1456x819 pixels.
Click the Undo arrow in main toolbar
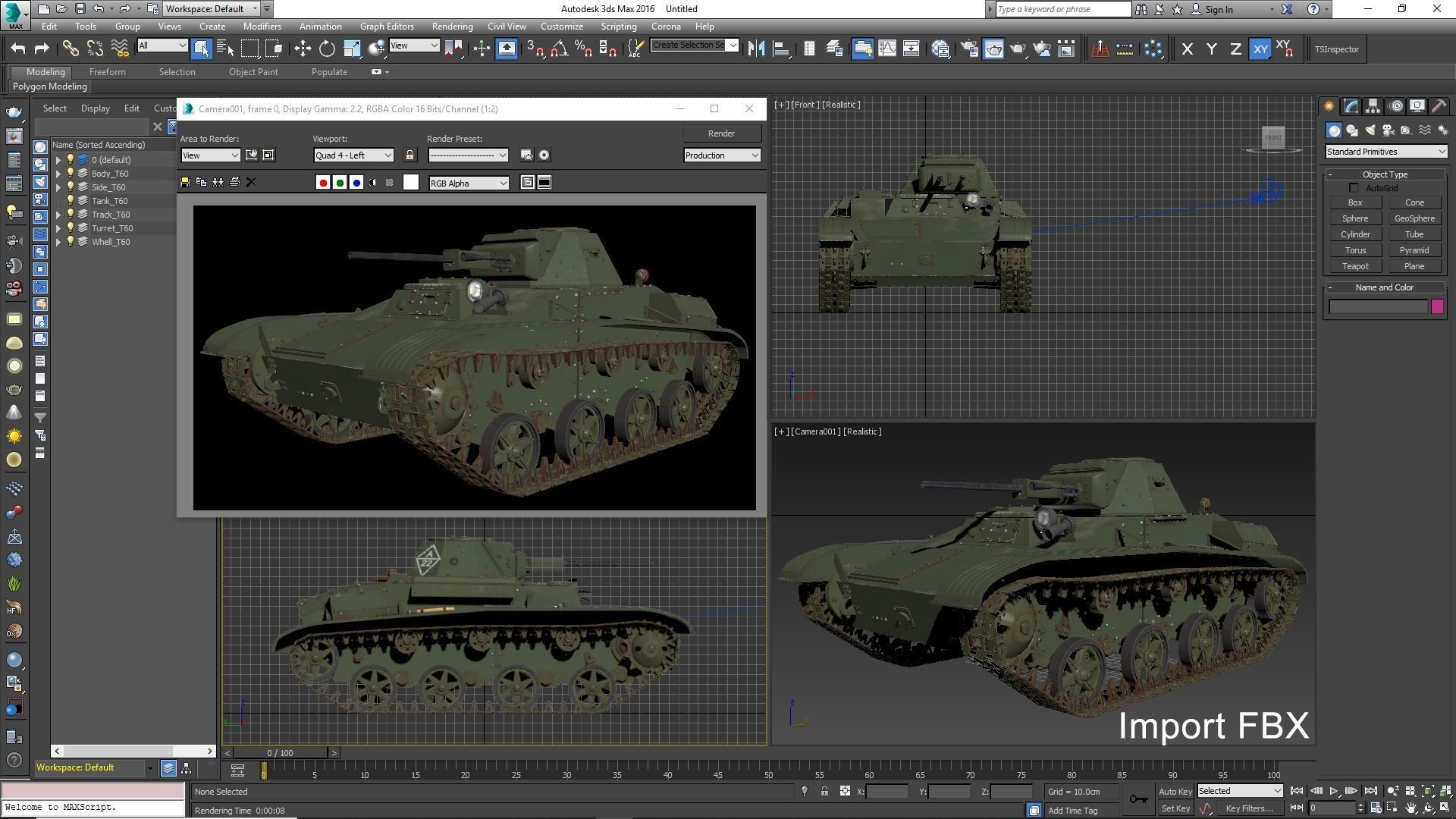tap(17, 49)
